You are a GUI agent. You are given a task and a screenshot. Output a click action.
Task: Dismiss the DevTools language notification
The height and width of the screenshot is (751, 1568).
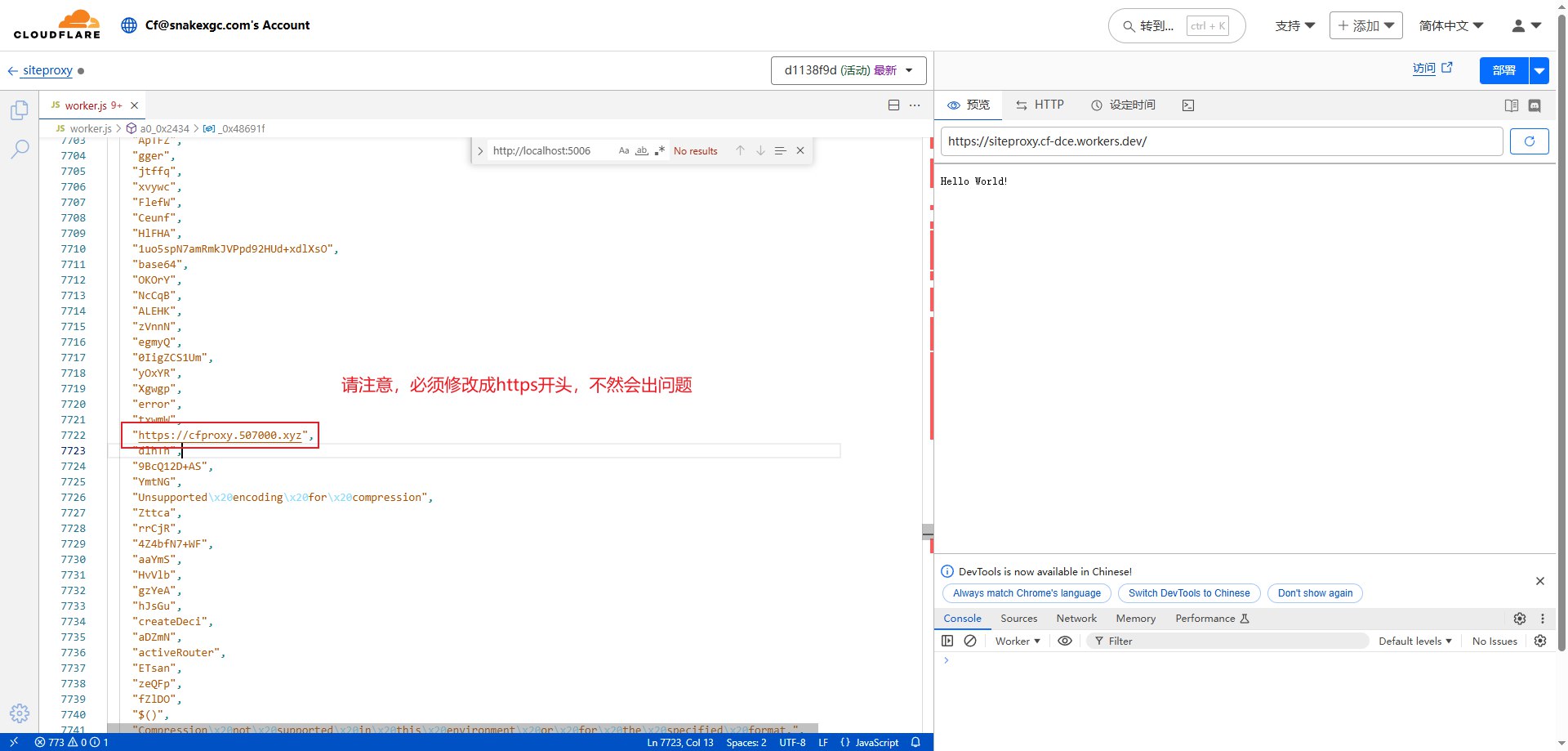coord(1540,581)
